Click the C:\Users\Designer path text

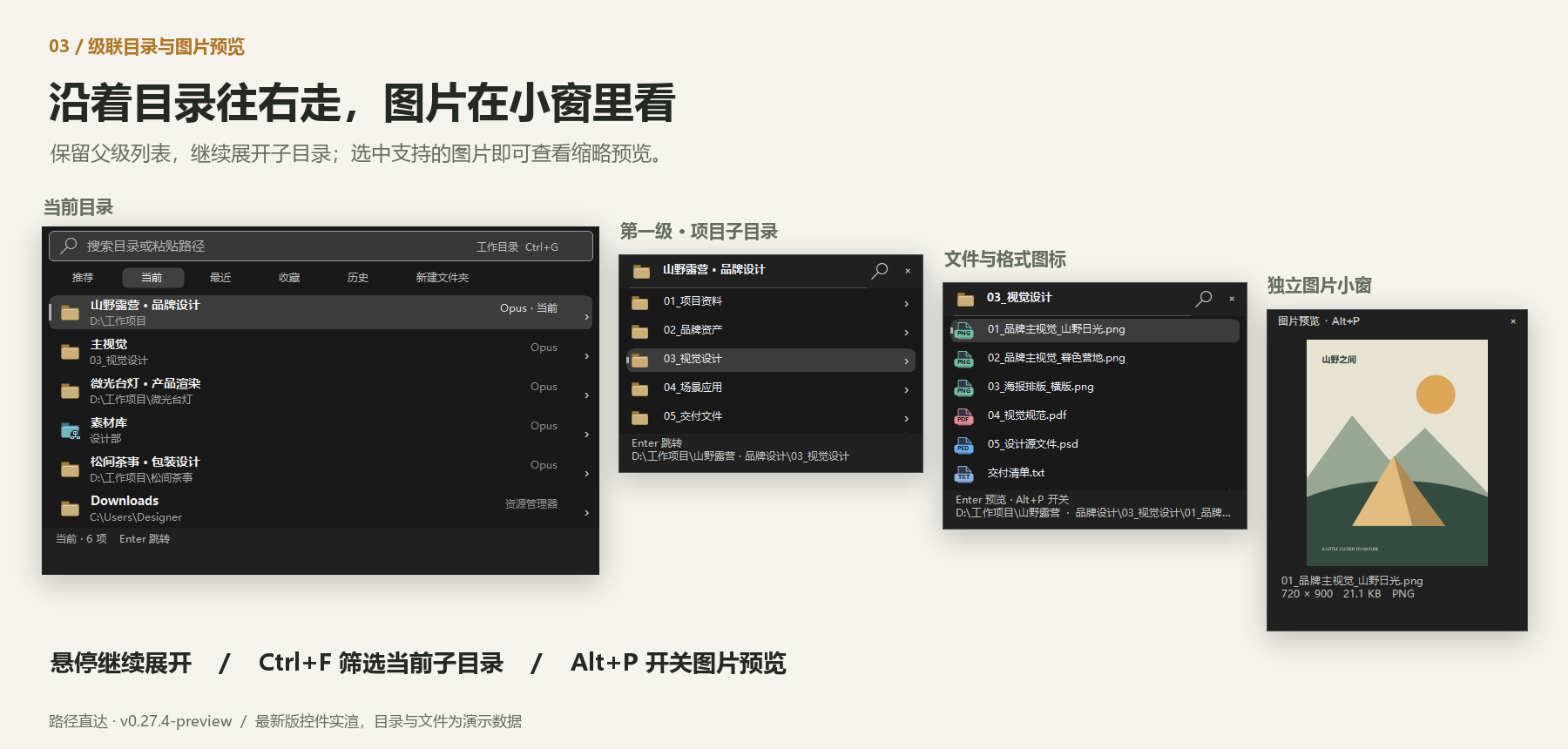click(136, 517)
